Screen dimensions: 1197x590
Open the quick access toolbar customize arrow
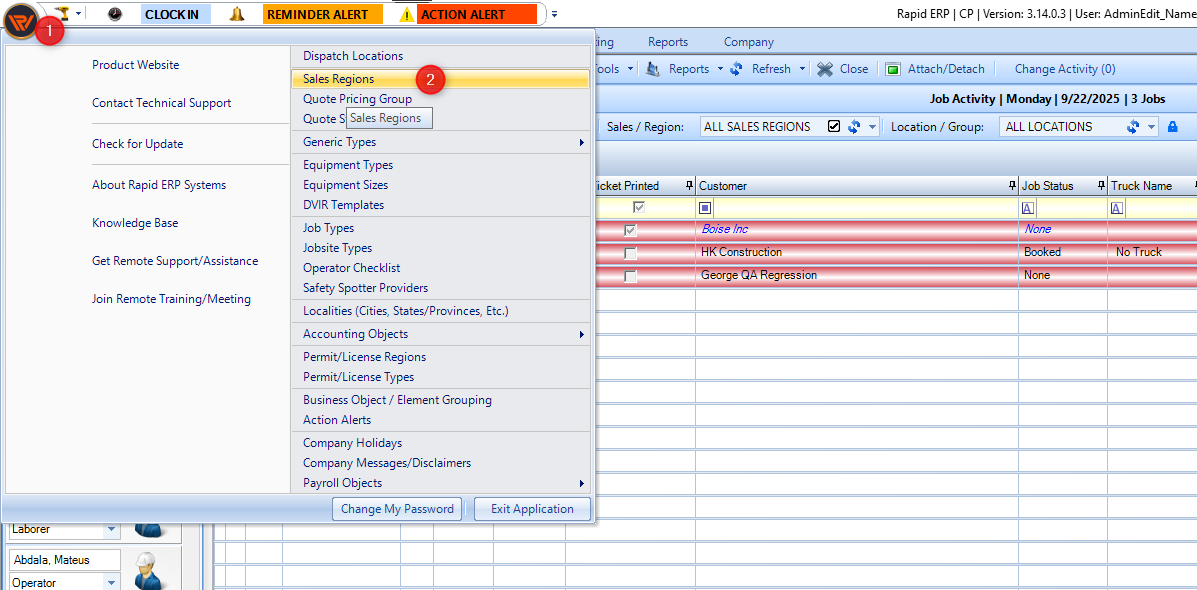pyautogui.click(x=555, y=14)
